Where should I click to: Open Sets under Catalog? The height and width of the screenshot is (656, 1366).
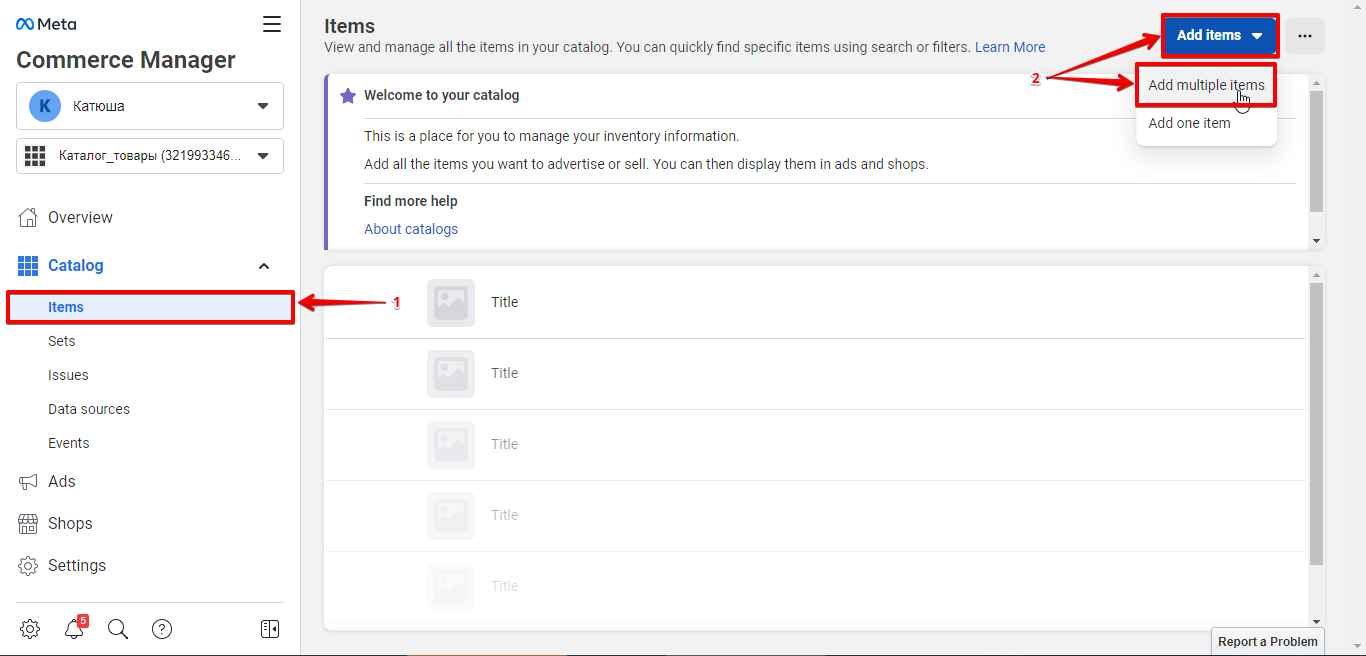tap(62, 341)
